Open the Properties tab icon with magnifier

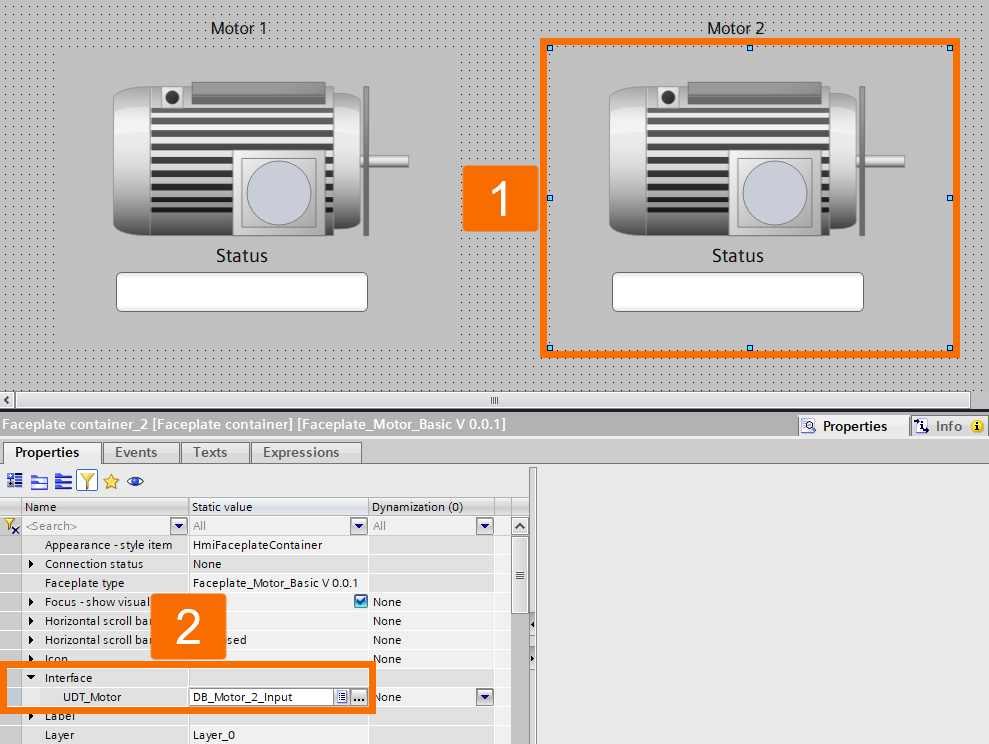coord(809,426)
